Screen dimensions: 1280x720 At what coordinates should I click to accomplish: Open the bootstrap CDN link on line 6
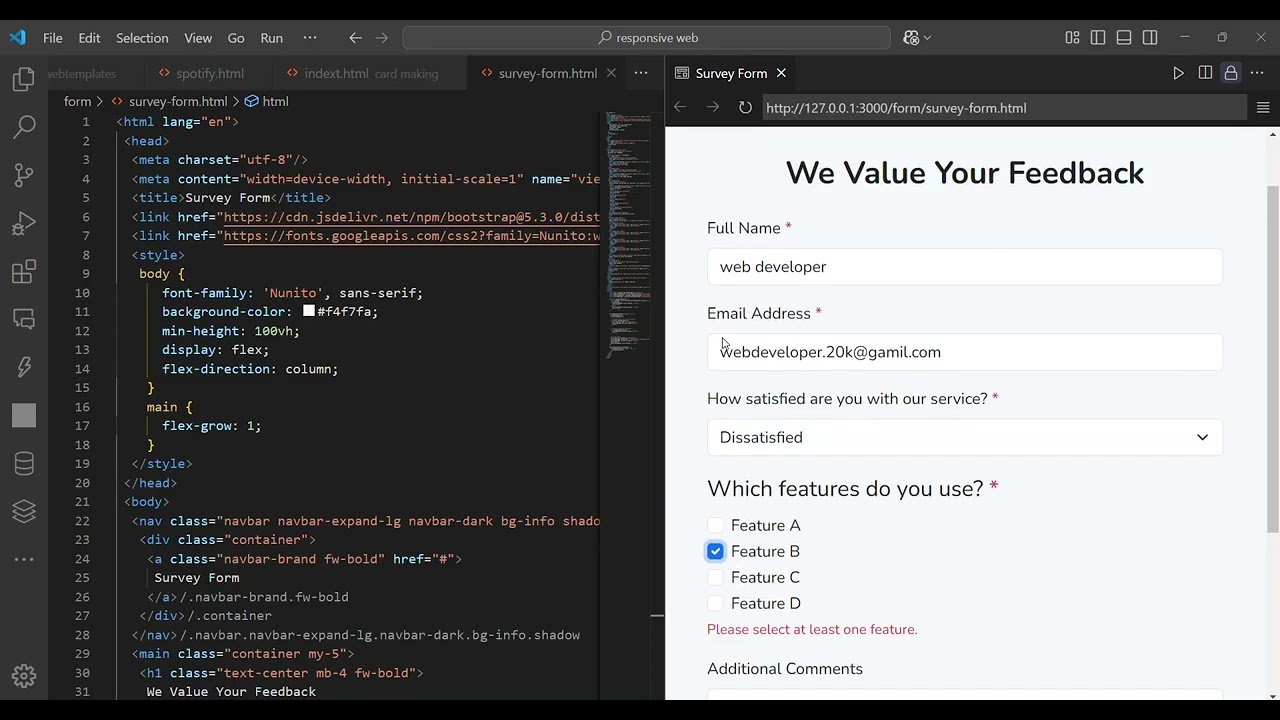(x=411, y=217)
